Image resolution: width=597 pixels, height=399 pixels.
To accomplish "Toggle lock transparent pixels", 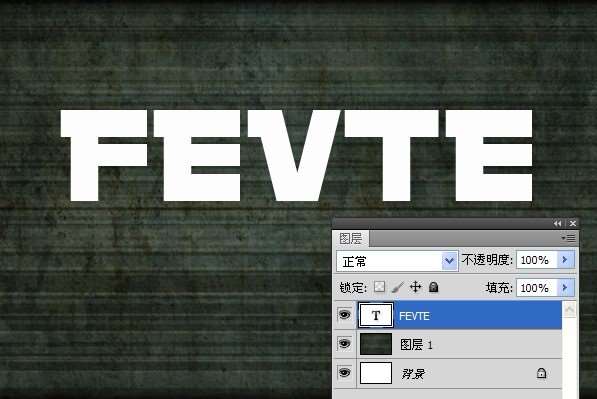I will [x=379, y=287].
